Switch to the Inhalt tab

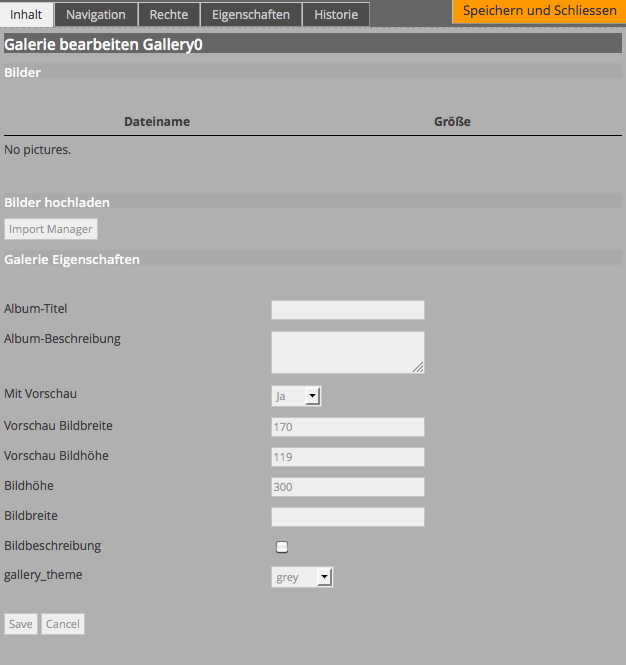[x=26, y=14]
